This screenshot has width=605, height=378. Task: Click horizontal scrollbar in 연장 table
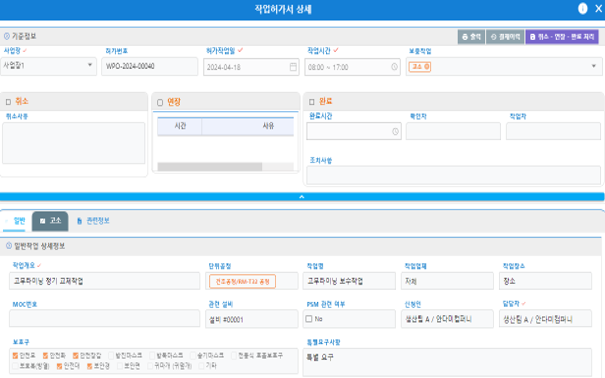coord(210,167)
